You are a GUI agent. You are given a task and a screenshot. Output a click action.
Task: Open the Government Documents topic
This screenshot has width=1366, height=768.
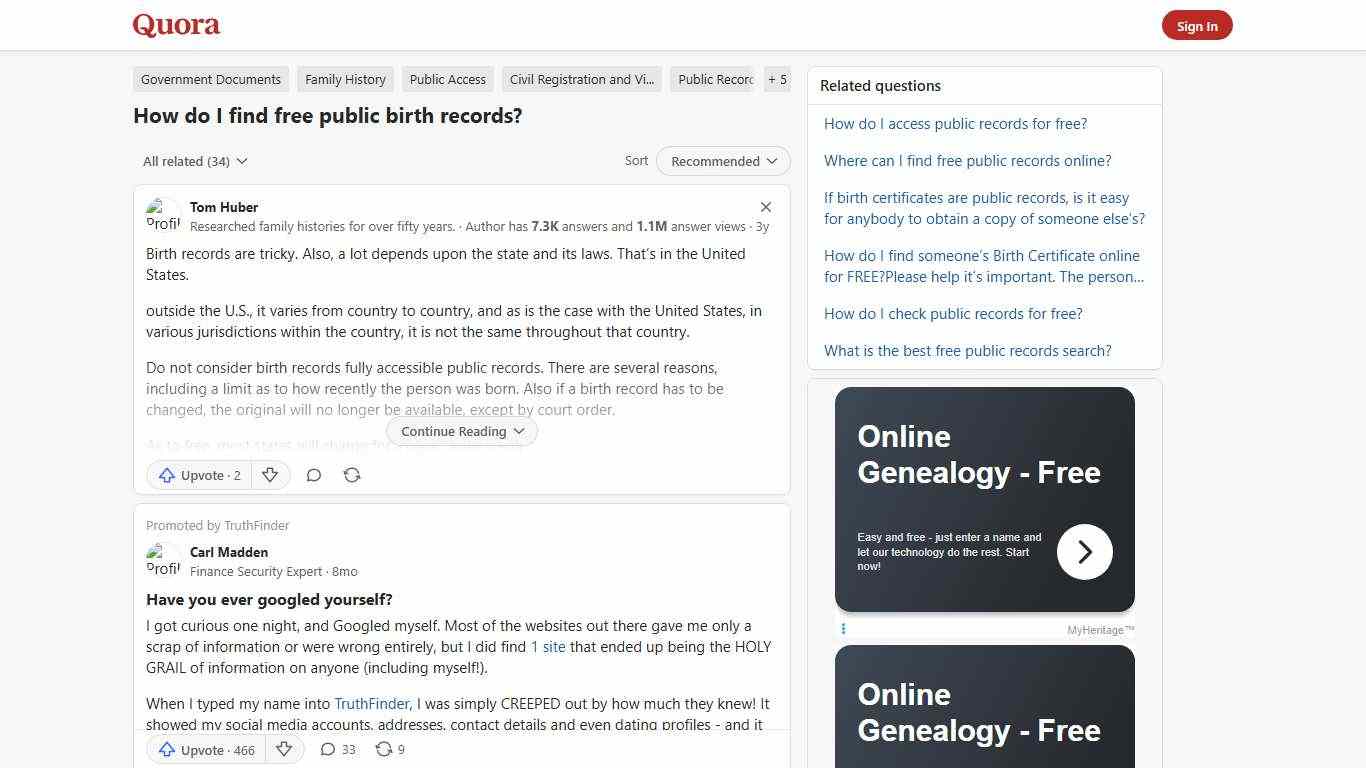pos(210,79)
